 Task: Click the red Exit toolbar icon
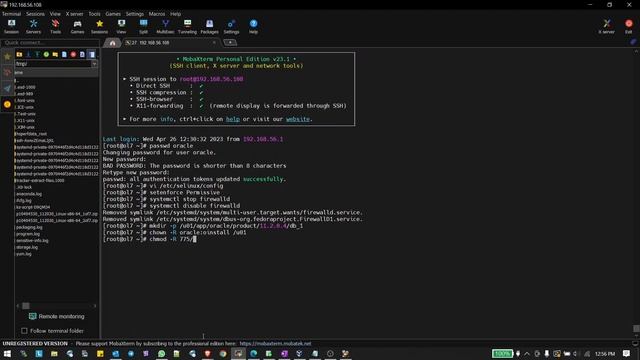pos(629,27)
